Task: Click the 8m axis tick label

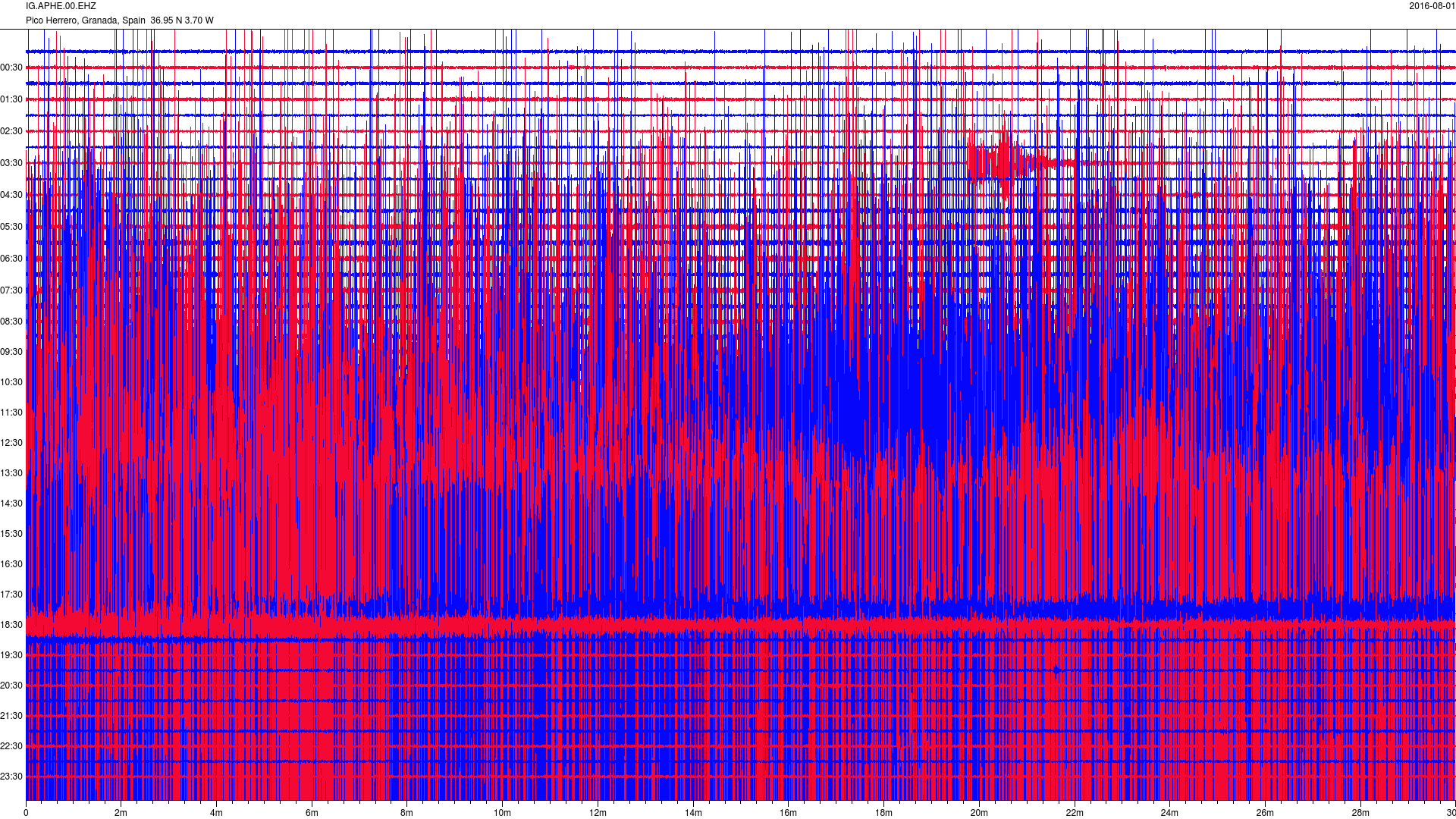Action: (407, 813)
